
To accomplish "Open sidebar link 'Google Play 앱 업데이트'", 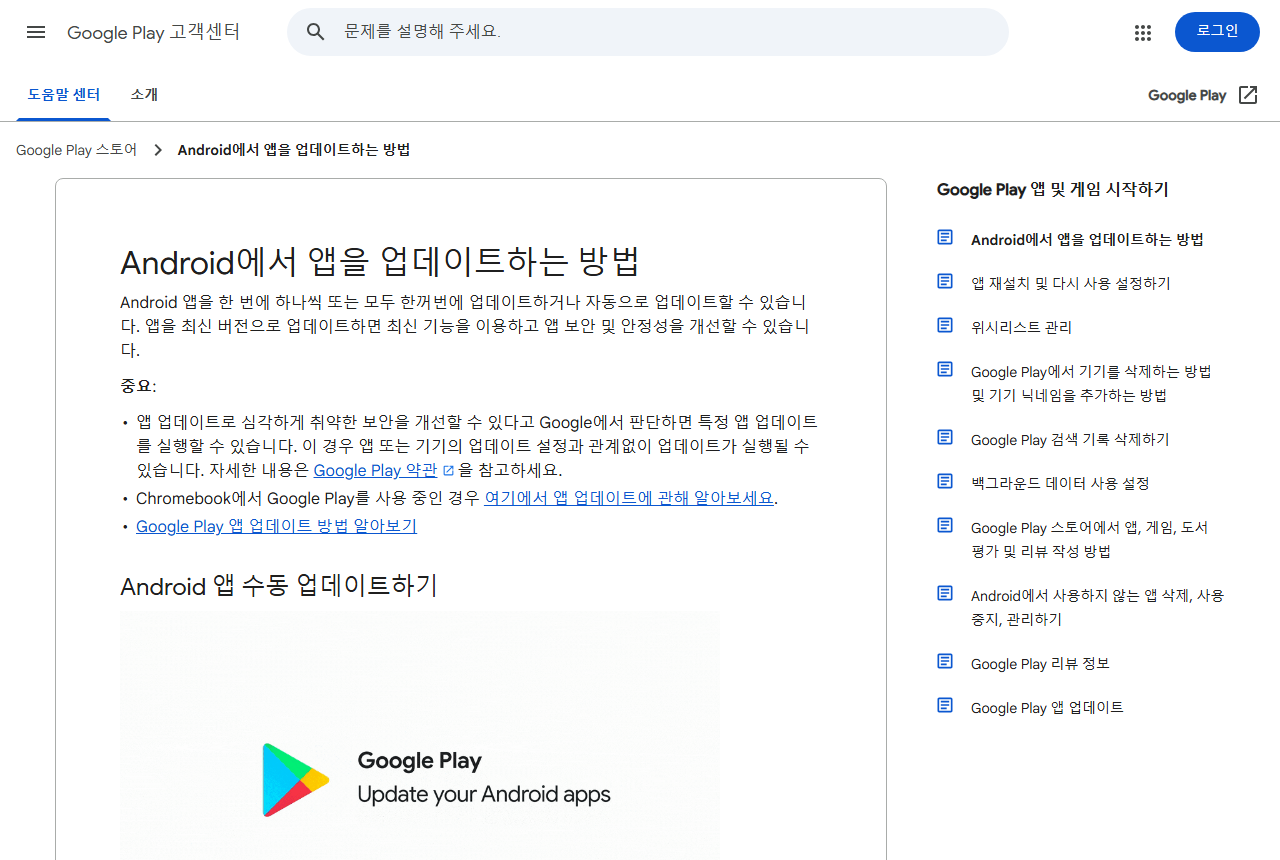I will [x=1047, y=707].
